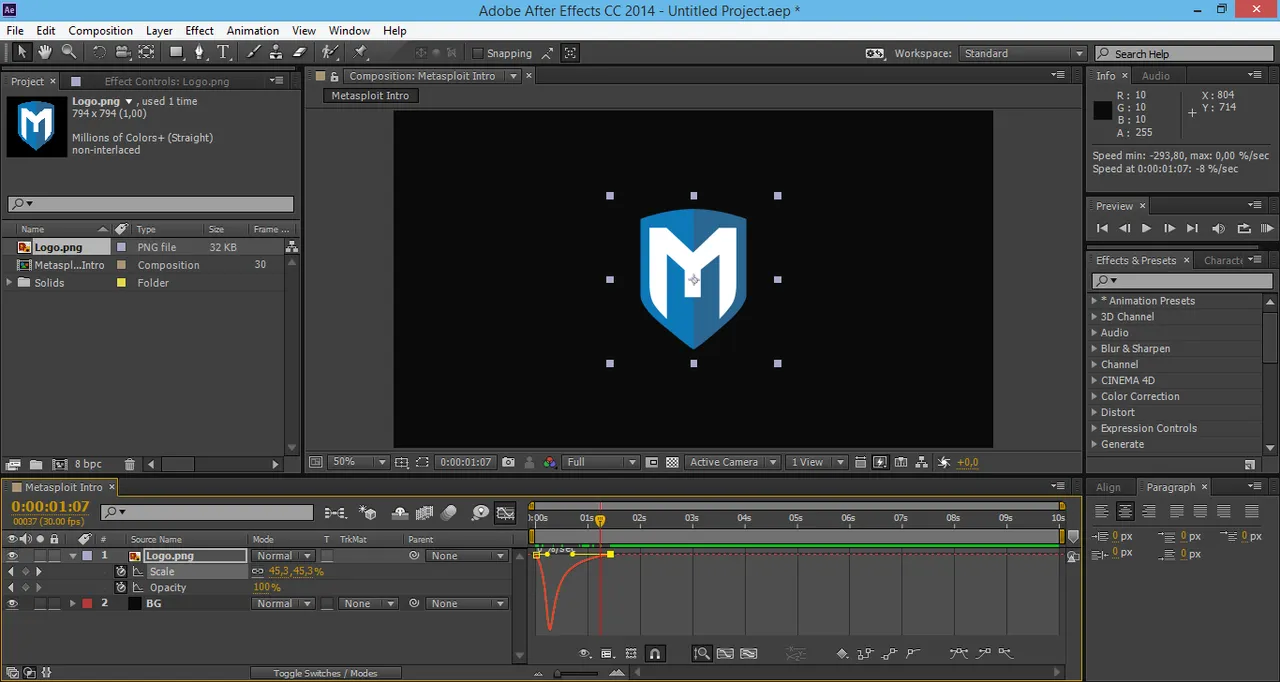Switch to the Audio tab

coord(1156,76)
